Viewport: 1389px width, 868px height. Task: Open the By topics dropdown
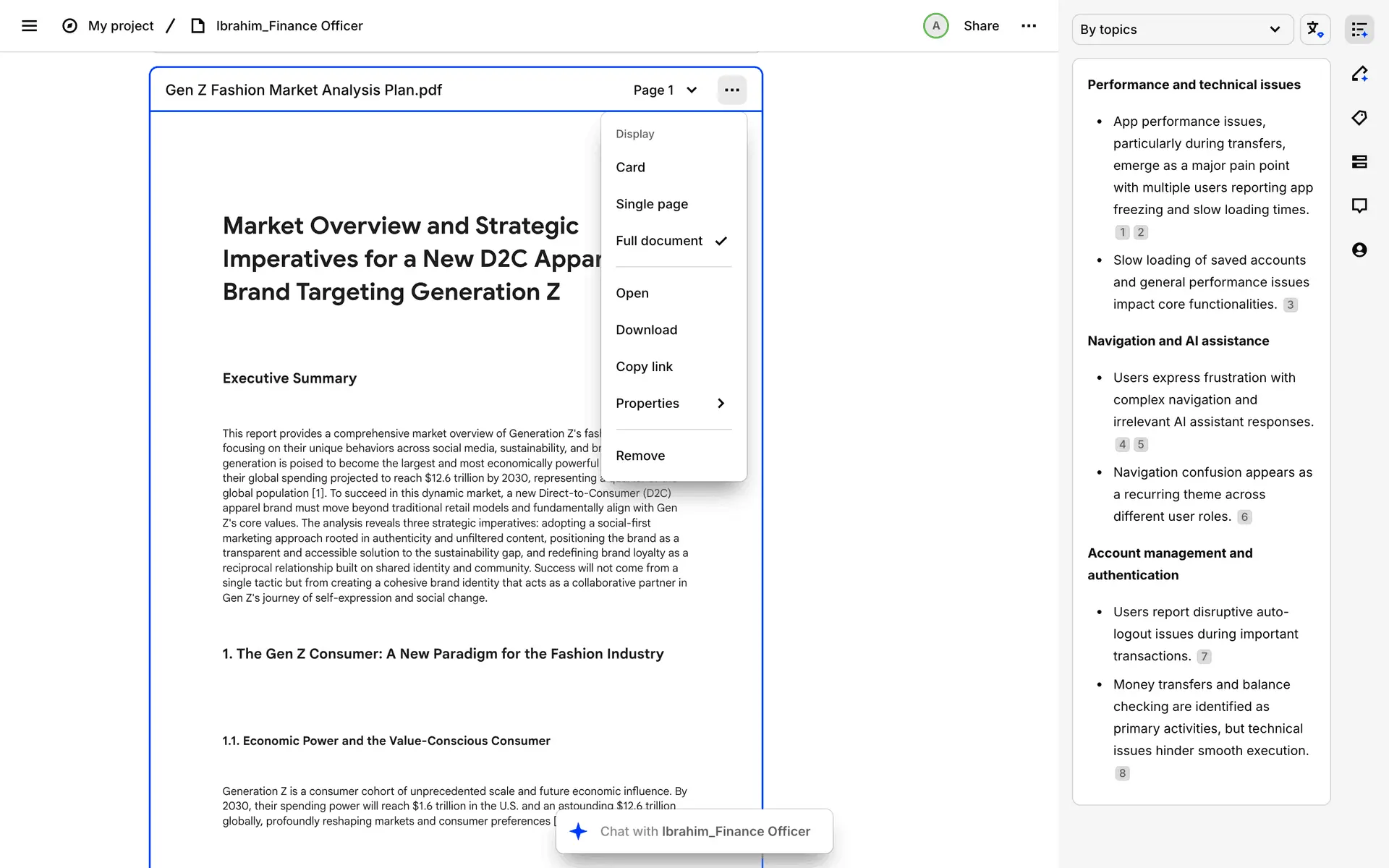tap(1181, 30)
